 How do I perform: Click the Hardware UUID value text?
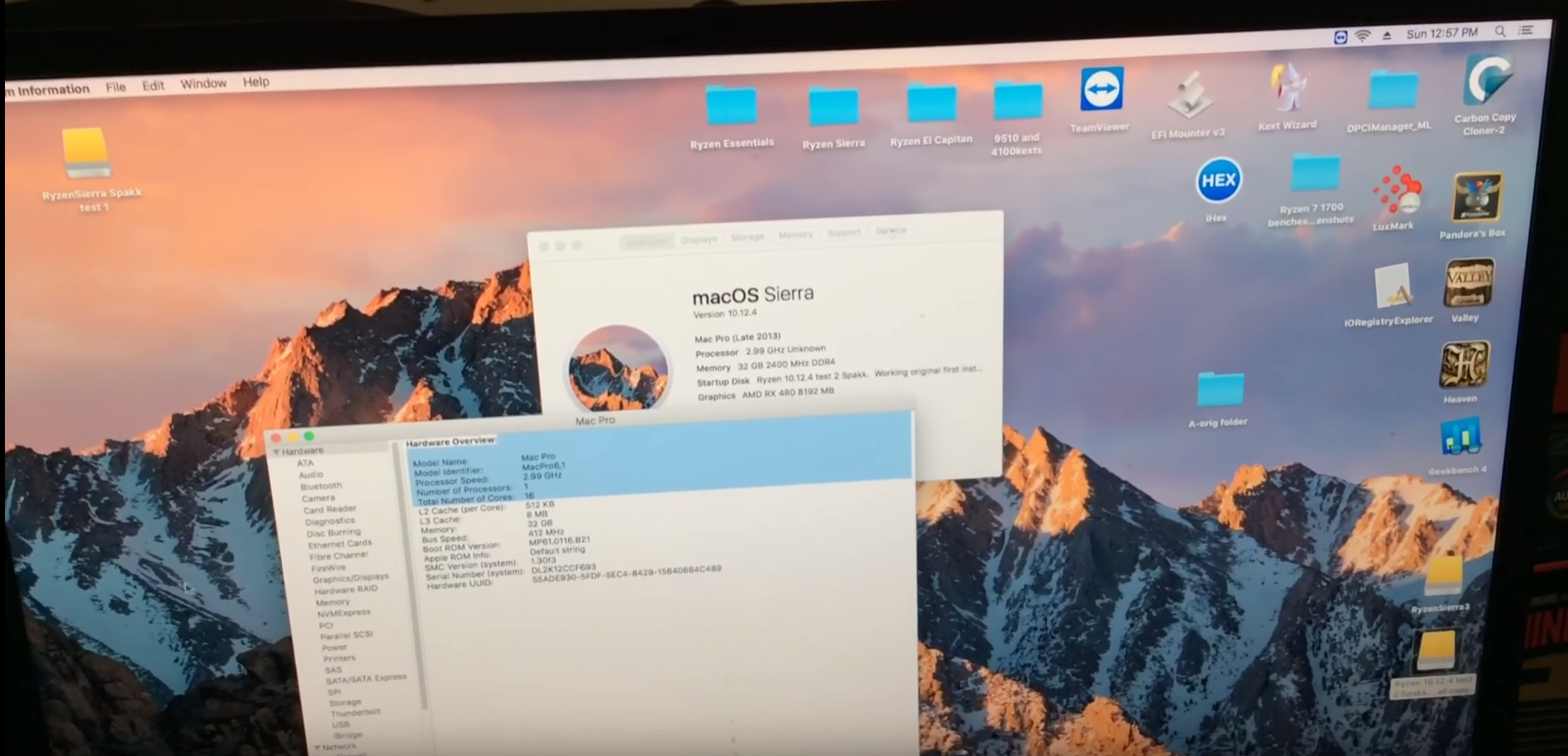627,574
